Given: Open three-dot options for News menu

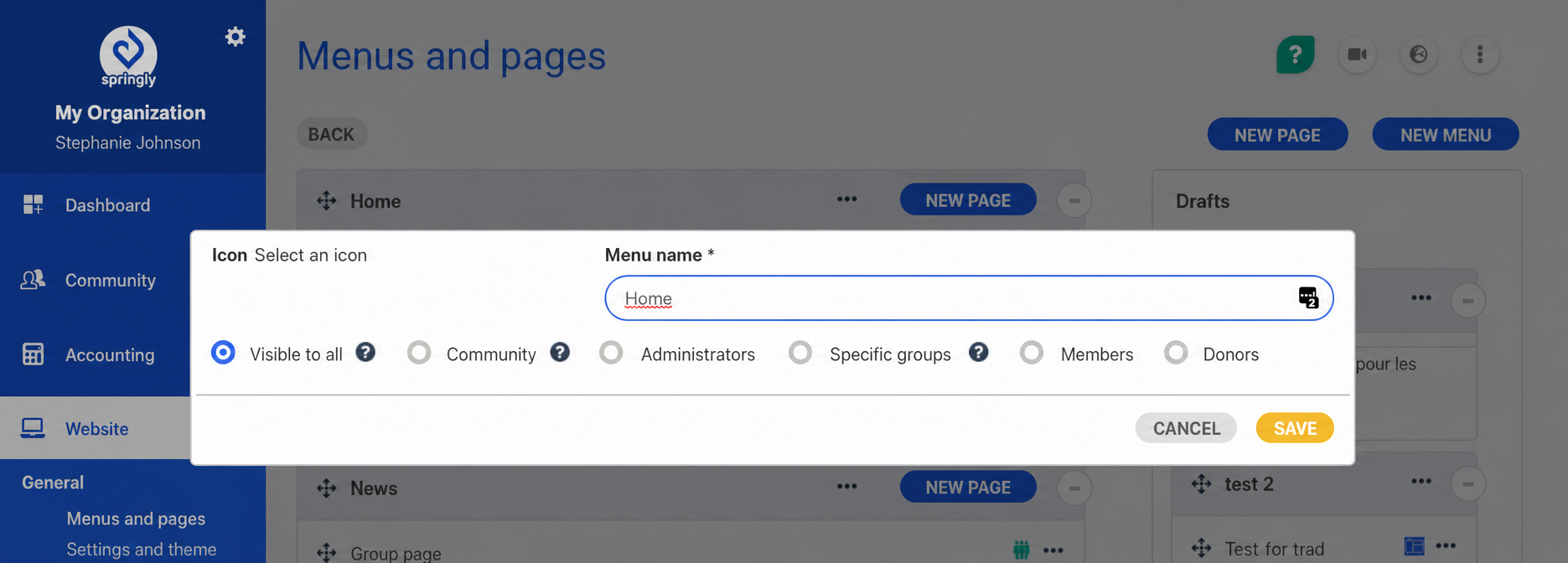Looking at the screenshot, I should click(x=846, y=486).
